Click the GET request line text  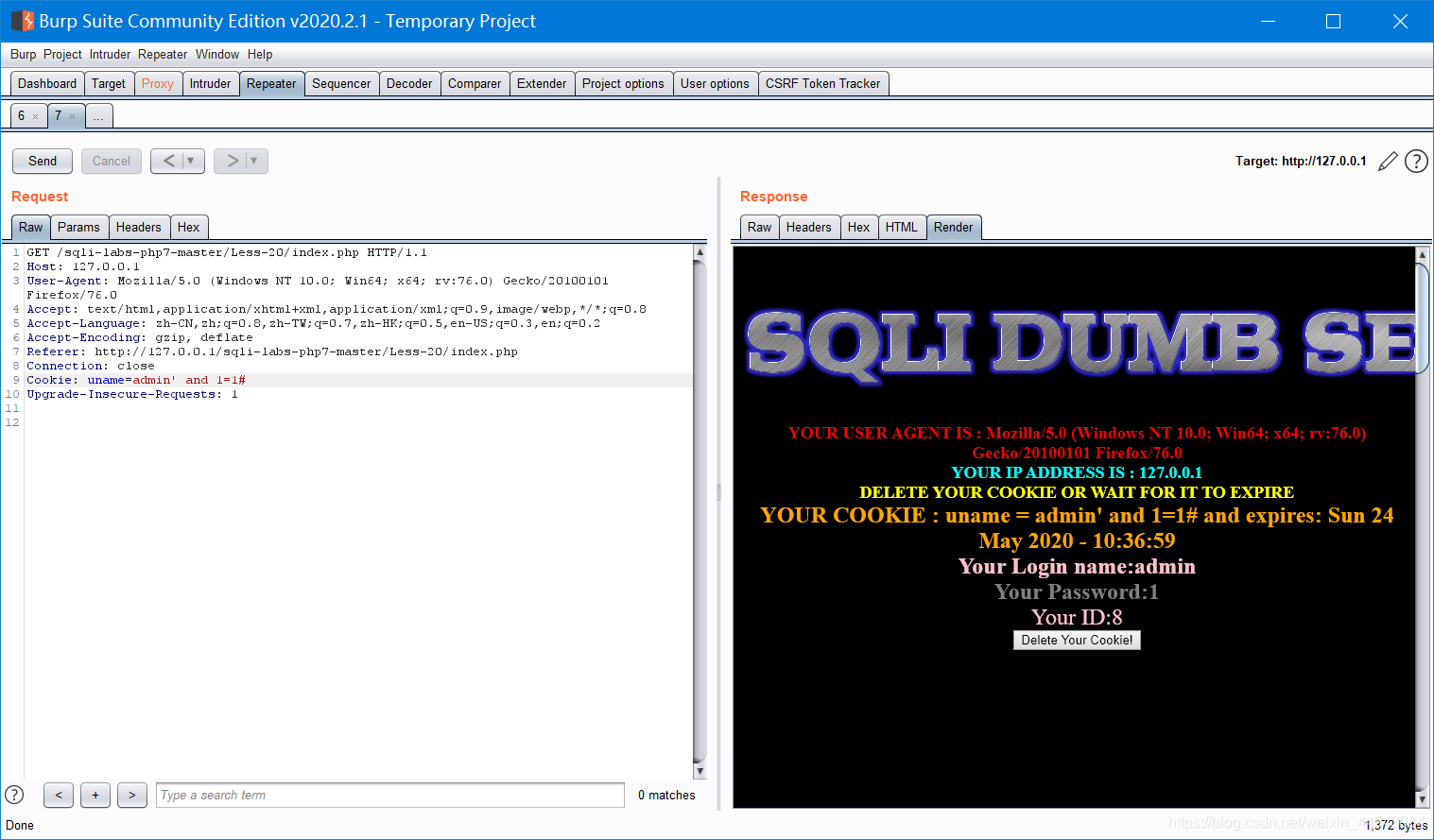(x=227, y=252)
